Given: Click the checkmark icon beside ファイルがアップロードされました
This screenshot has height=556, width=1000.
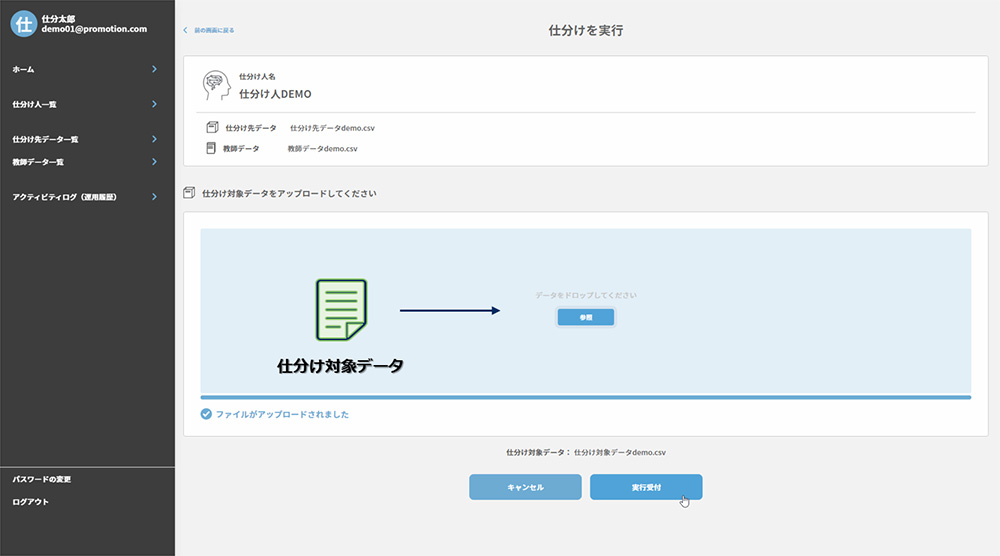Looking at the screenshot, I should point(206,414).
